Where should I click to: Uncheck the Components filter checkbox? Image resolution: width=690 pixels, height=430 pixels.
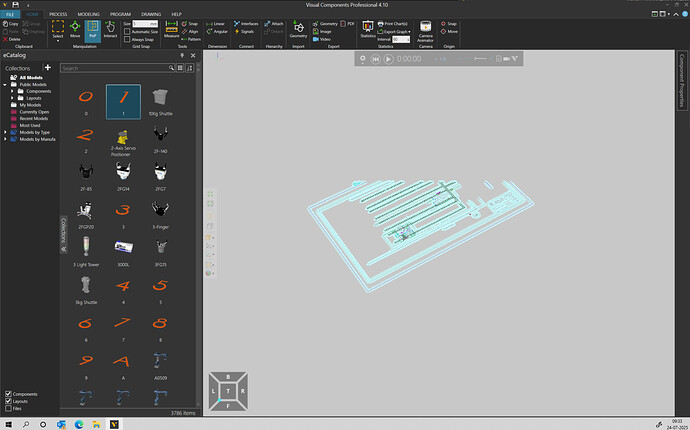(8, 394)
